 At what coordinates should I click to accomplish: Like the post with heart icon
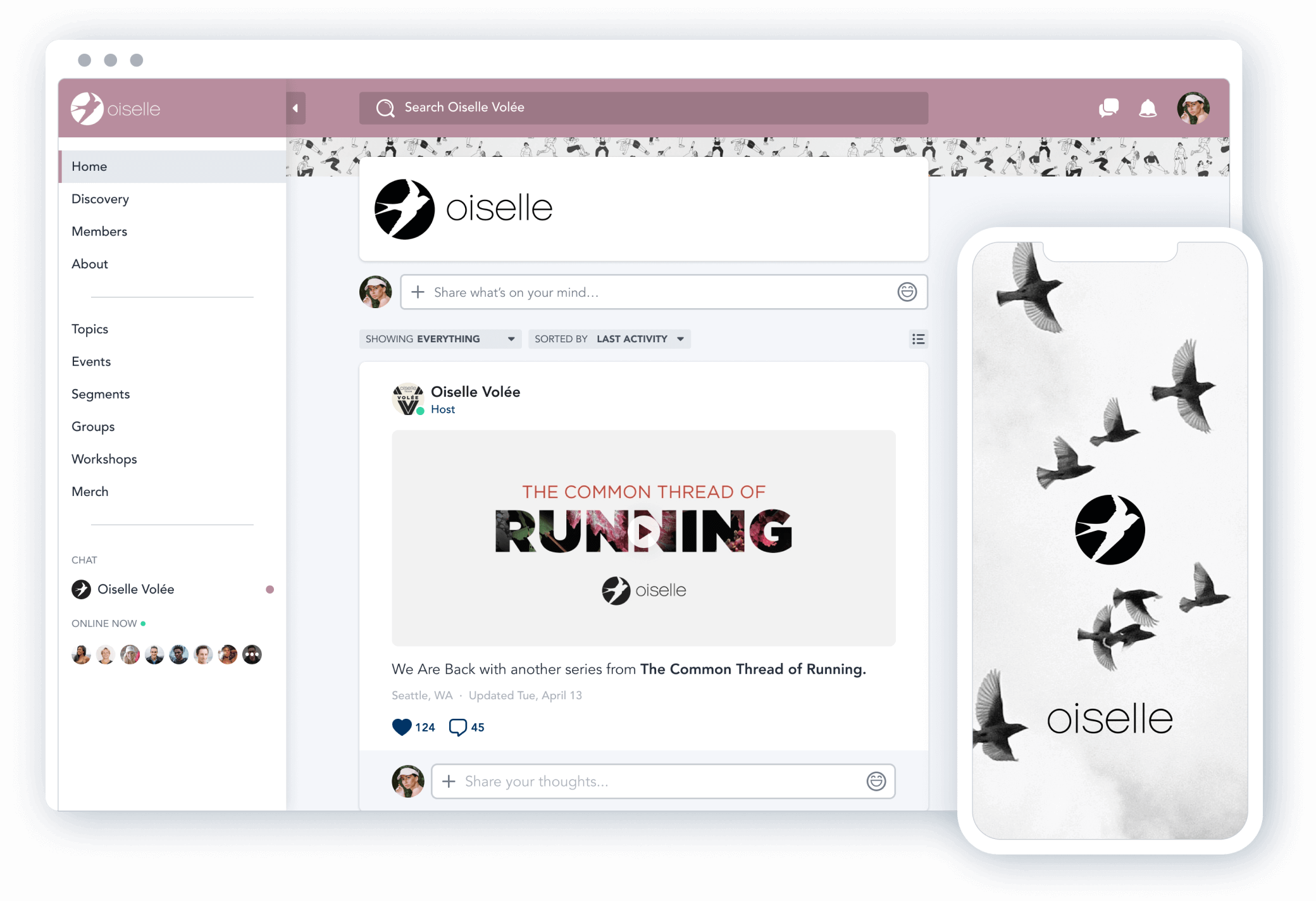[402, 727]
